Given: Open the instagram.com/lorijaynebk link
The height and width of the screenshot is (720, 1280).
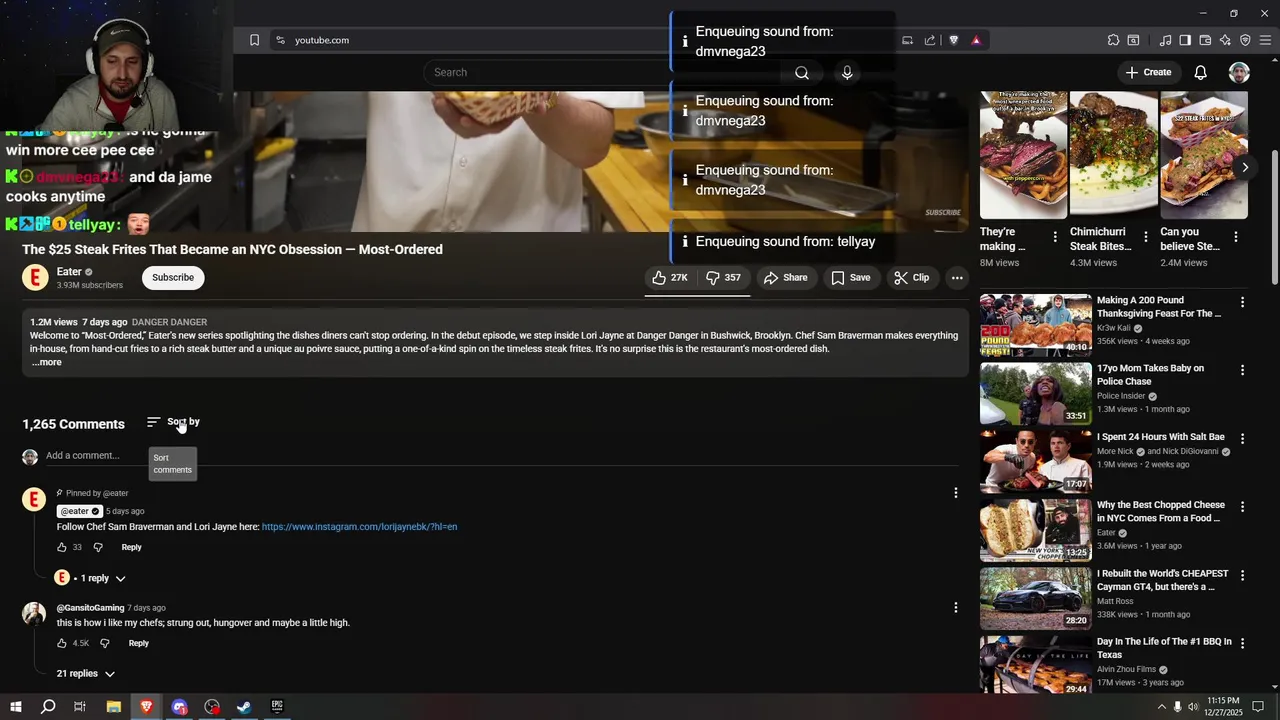Looking at the screenshot, I should (359, 527).
